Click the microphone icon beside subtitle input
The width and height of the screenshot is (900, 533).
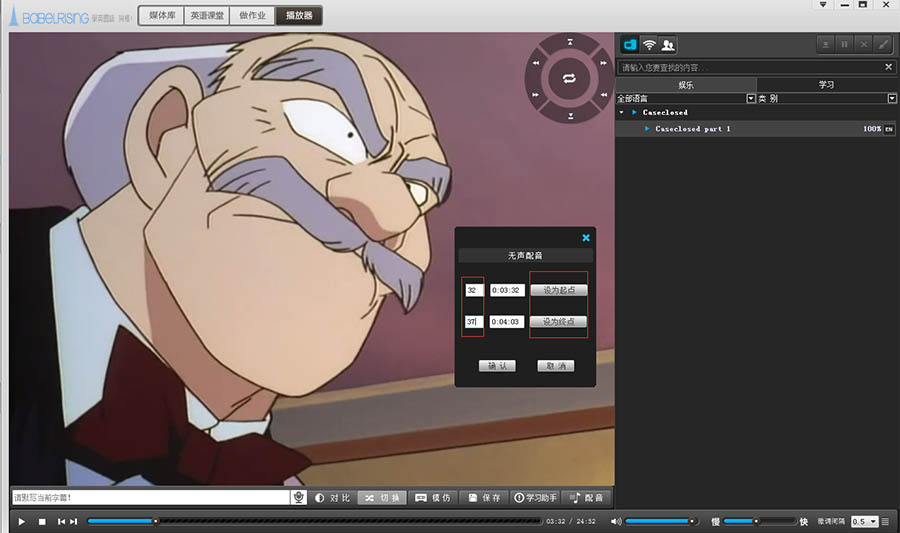pos(298,497)
